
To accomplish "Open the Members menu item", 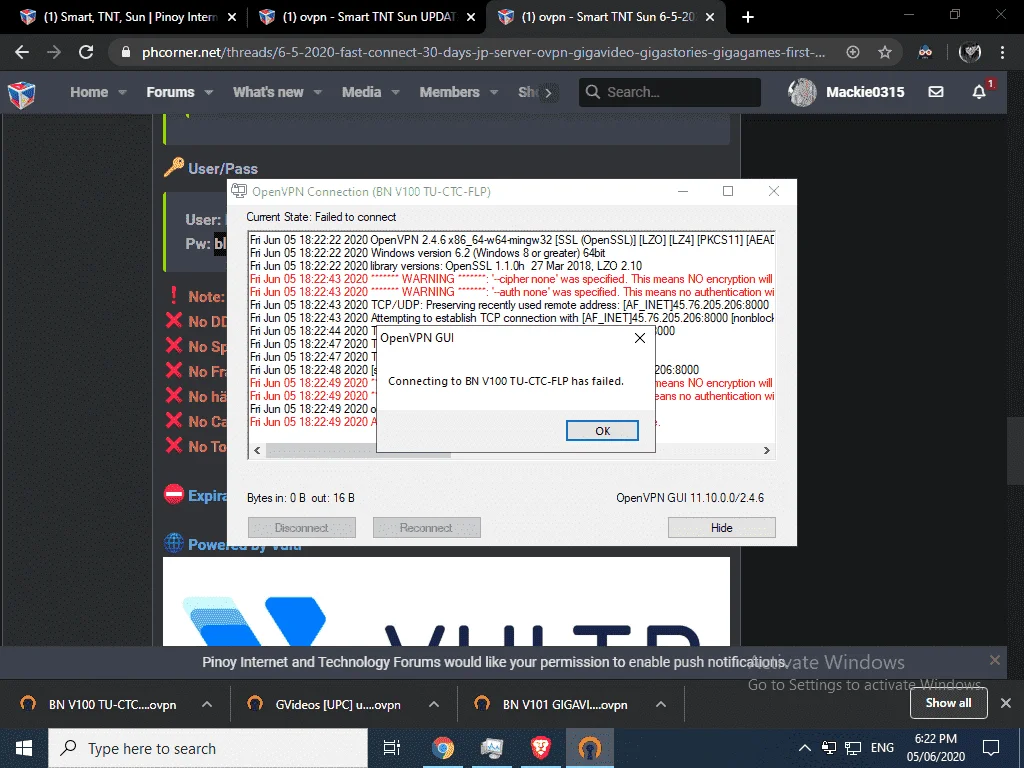I will coord(449,92).
